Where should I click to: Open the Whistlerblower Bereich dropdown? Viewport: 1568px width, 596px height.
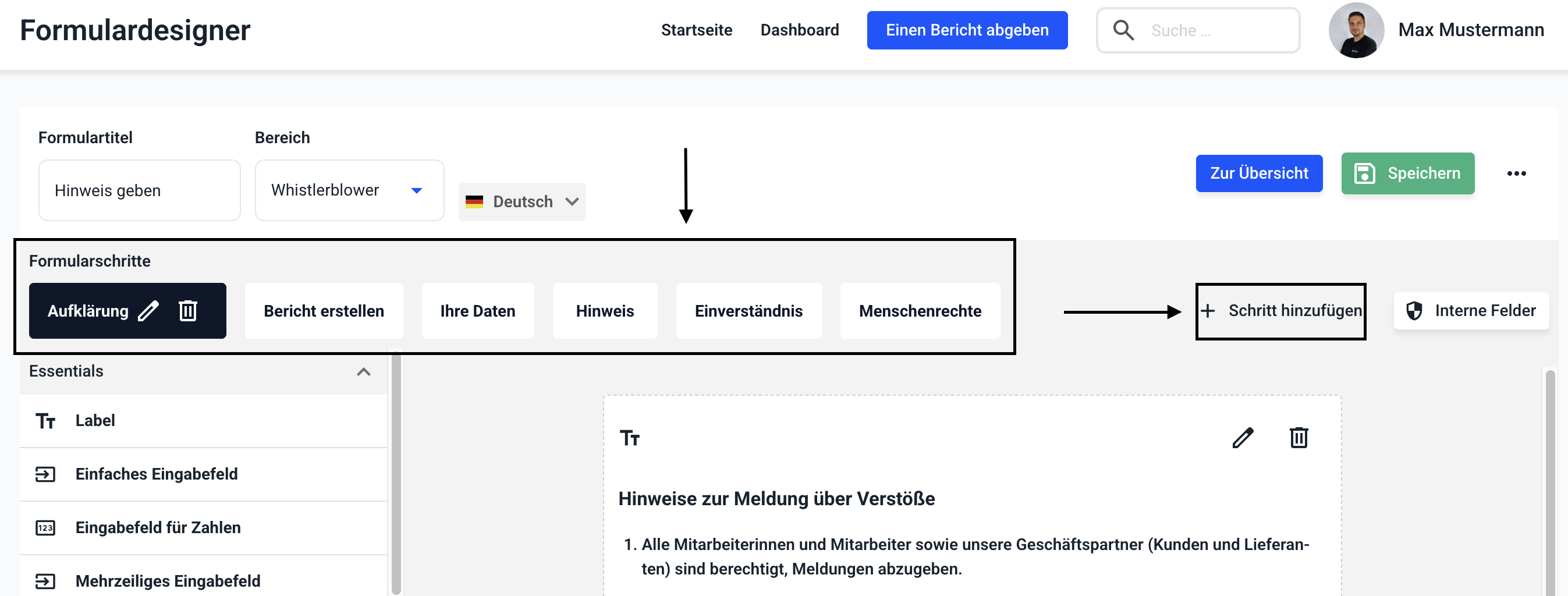pos(349,190)
